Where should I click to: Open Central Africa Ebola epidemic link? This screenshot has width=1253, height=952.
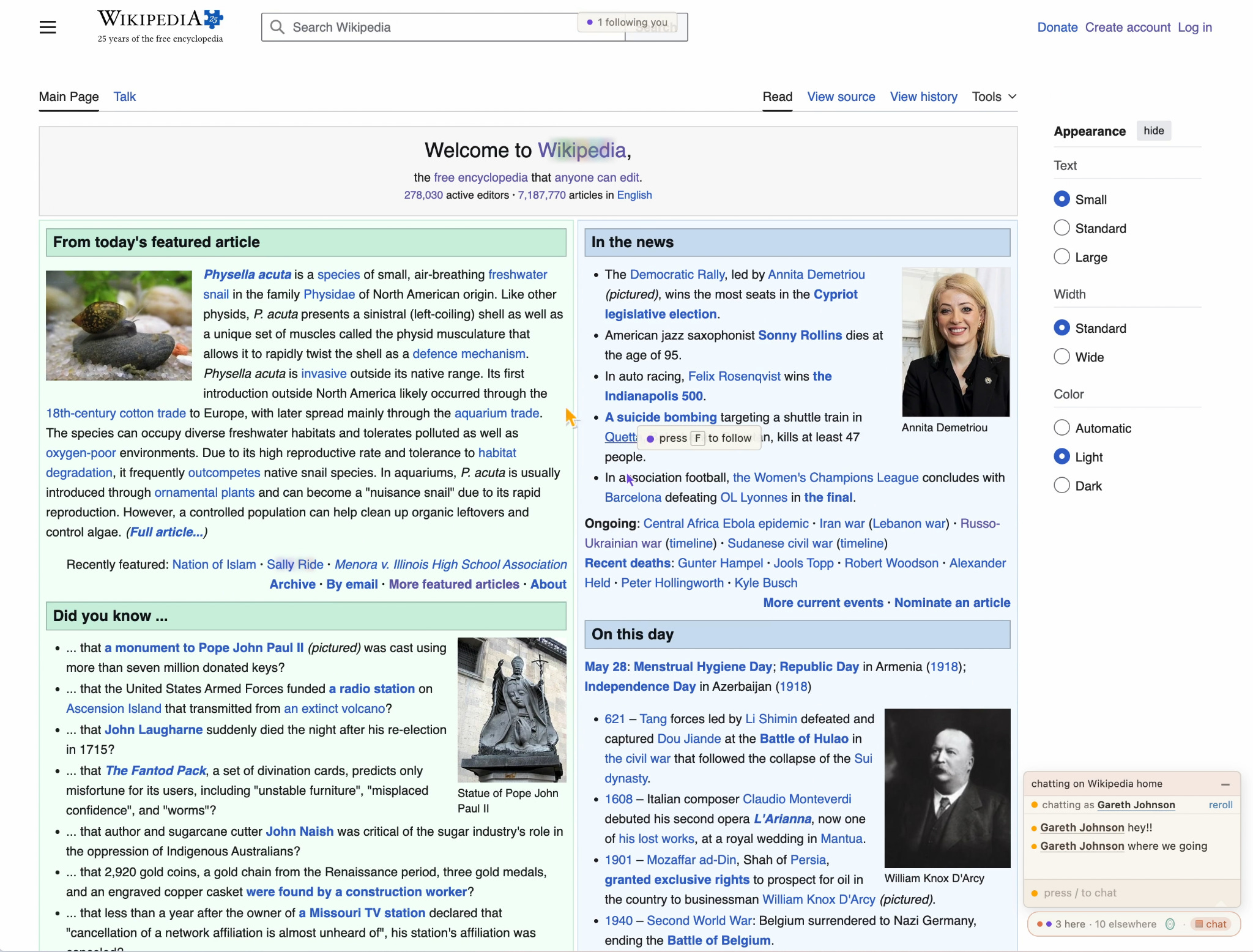pos(726,523)
